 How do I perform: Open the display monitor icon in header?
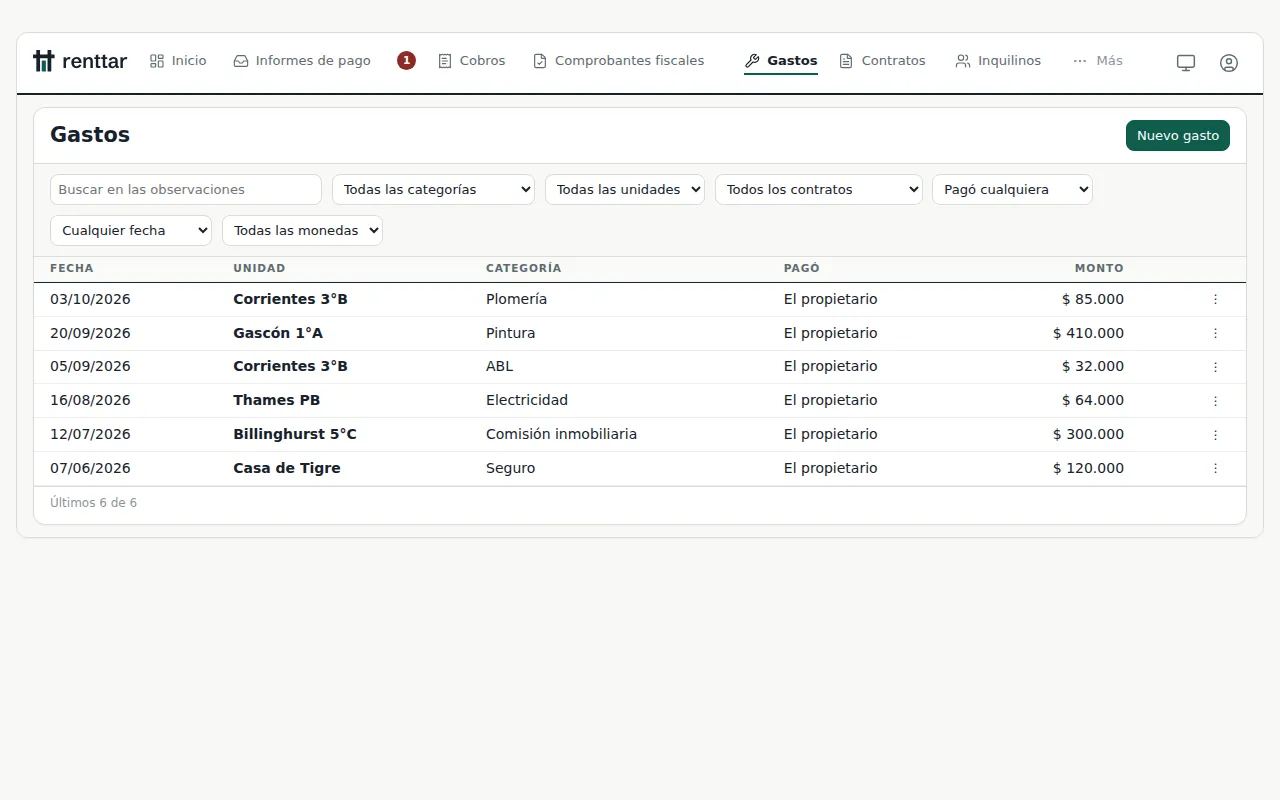click(1186, 62)
